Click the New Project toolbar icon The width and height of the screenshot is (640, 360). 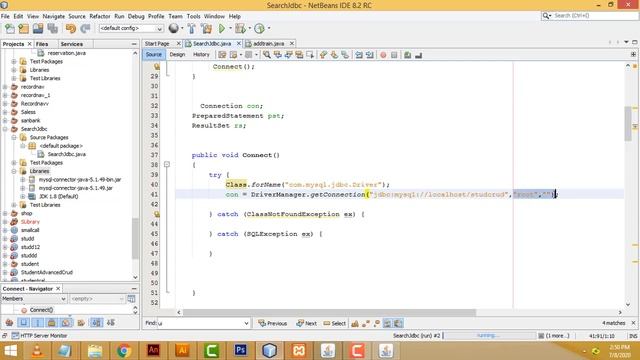click(x=24, y=28)
